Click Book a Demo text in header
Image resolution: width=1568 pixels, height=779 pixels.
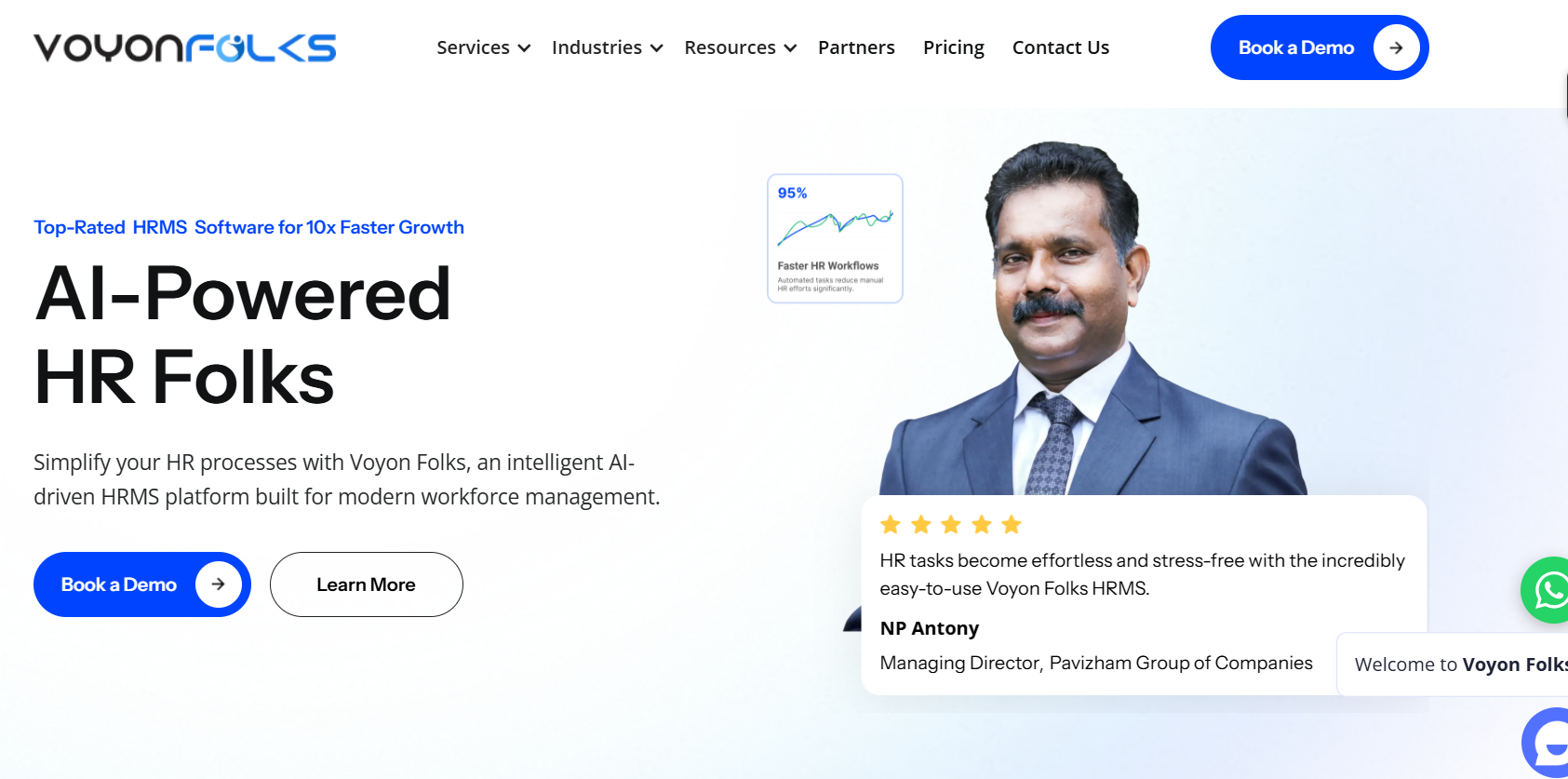(x=1296, y=47)
